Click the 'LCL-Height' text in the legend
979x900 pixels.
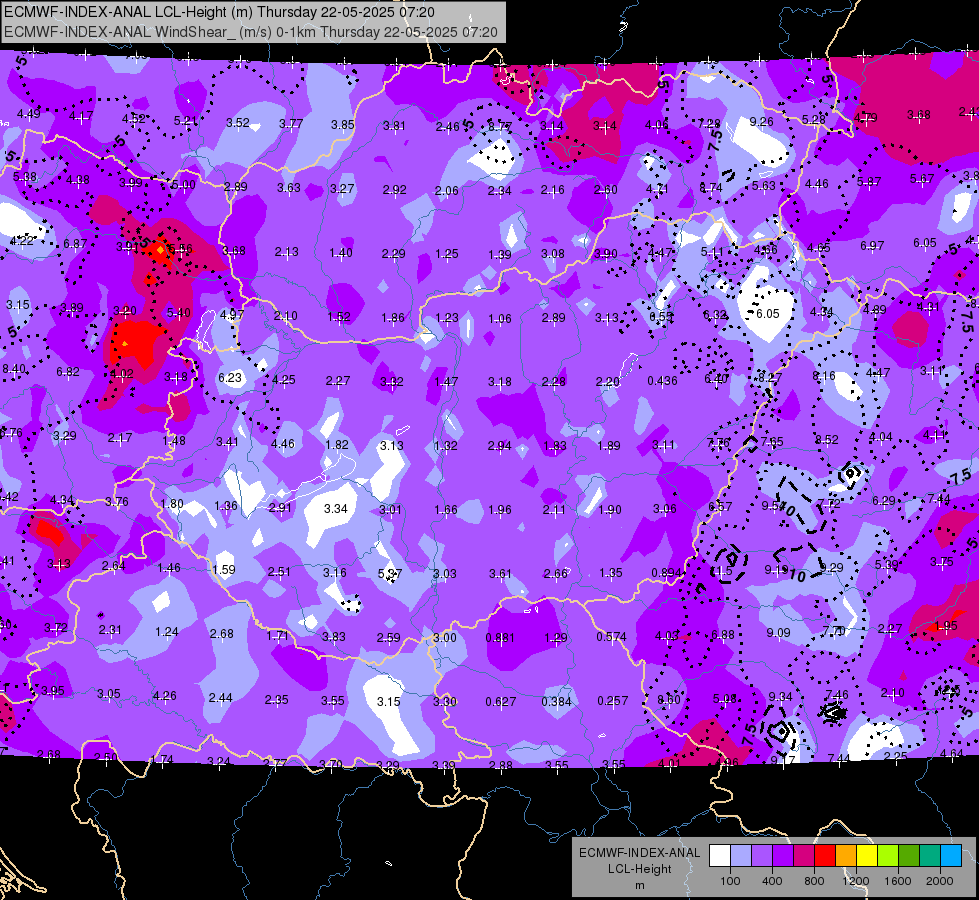tap(639, 869)
